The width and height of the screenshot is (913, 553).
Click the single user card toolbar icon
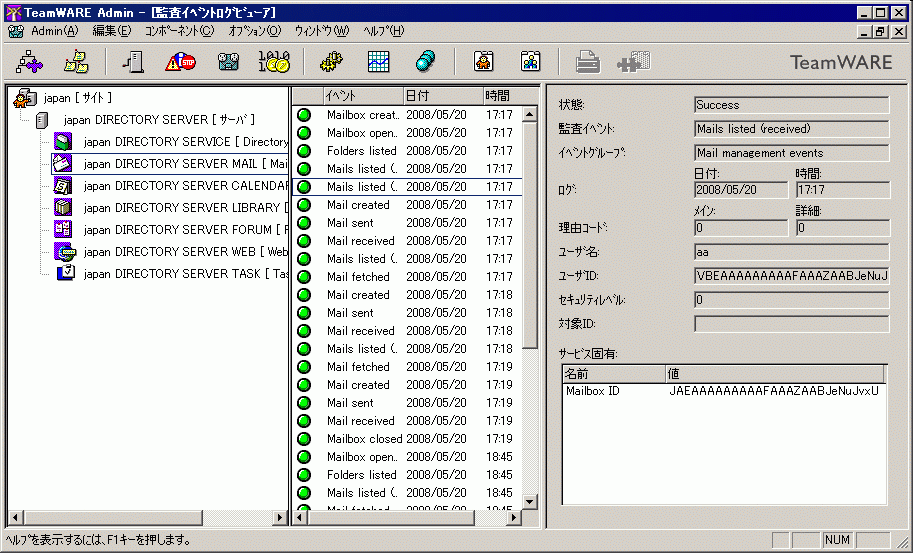(x=483, y=62)
